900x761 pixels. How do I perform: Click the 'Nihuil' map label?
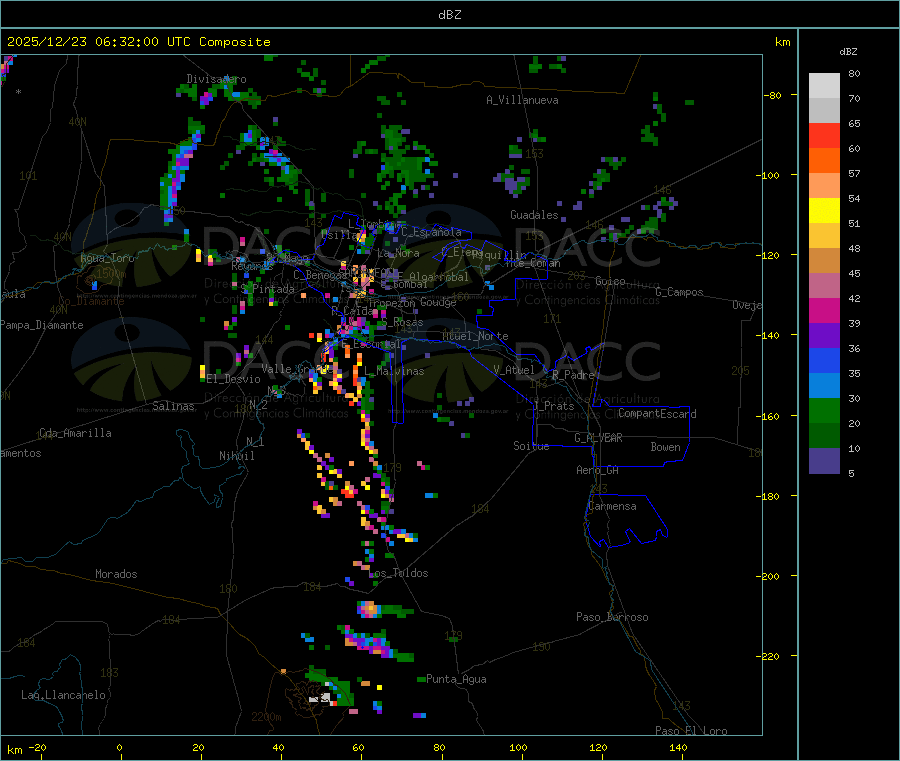coord(237,456)
